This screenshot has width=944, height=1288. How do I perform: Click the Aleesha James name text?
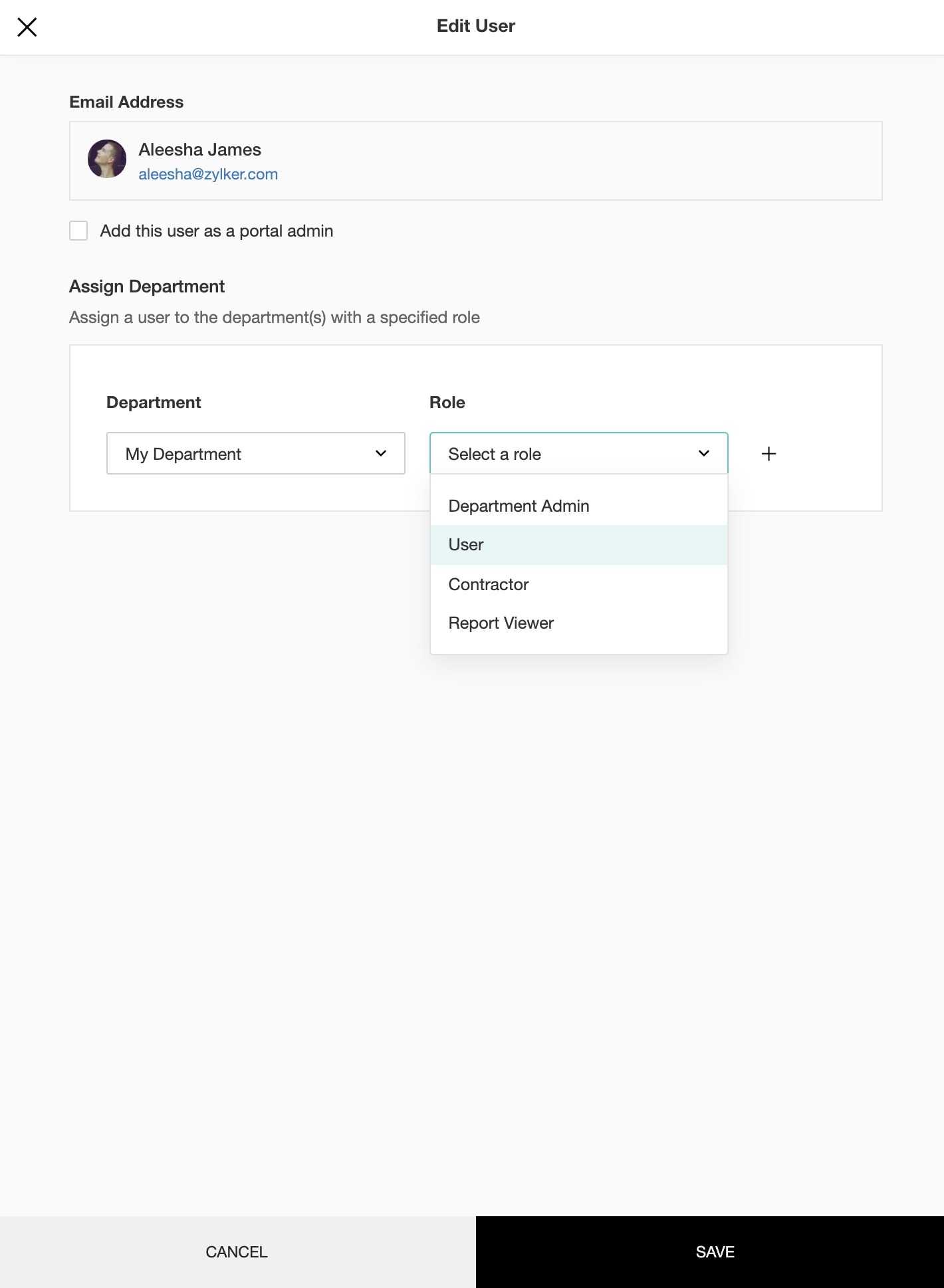pos(199,150)
